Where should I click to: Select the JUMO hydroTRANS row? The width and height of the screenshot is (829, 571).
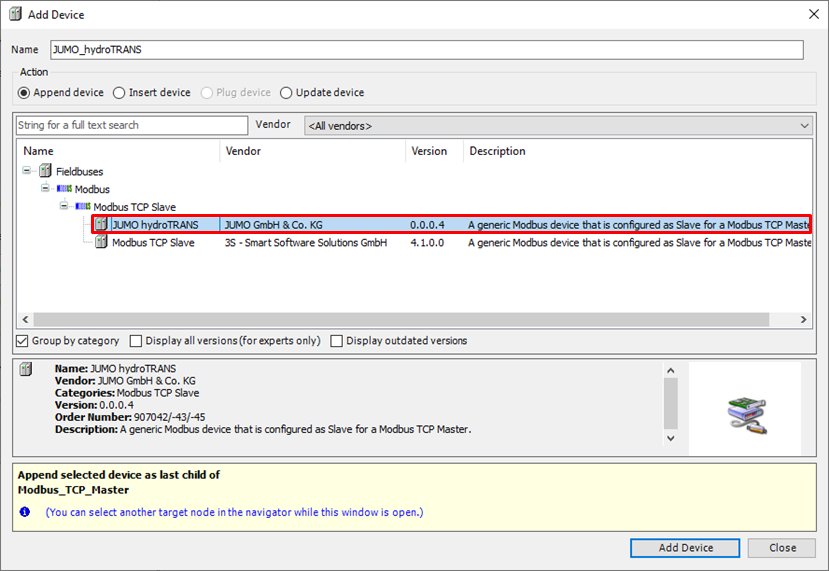(452, 225)
